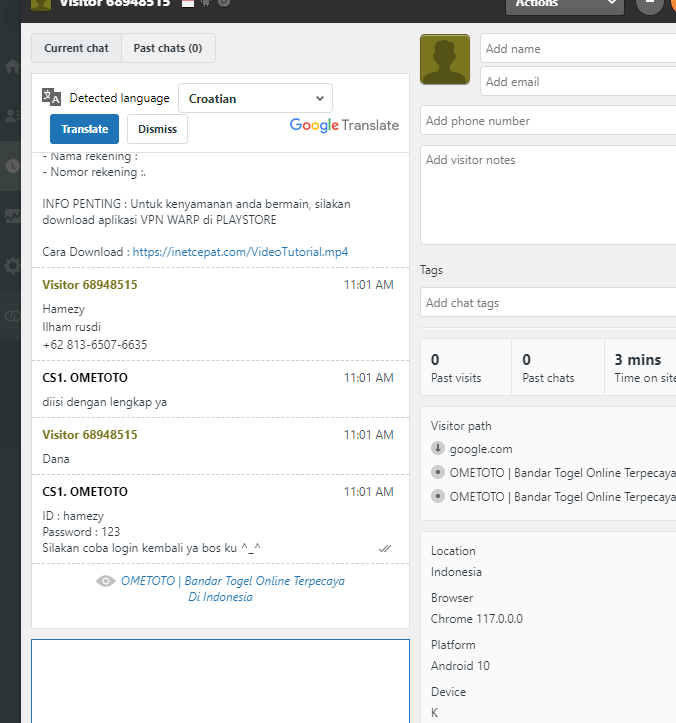Click the Dismiss button
This screenshot has height=723, width=676.
click(x=157, y=129)
